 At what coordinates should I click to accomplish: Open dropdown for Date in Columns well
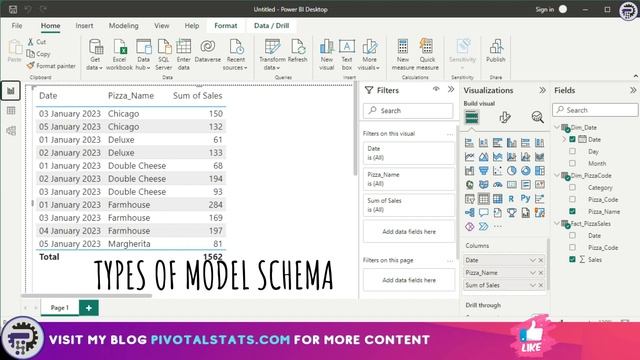tap(532, 260)
